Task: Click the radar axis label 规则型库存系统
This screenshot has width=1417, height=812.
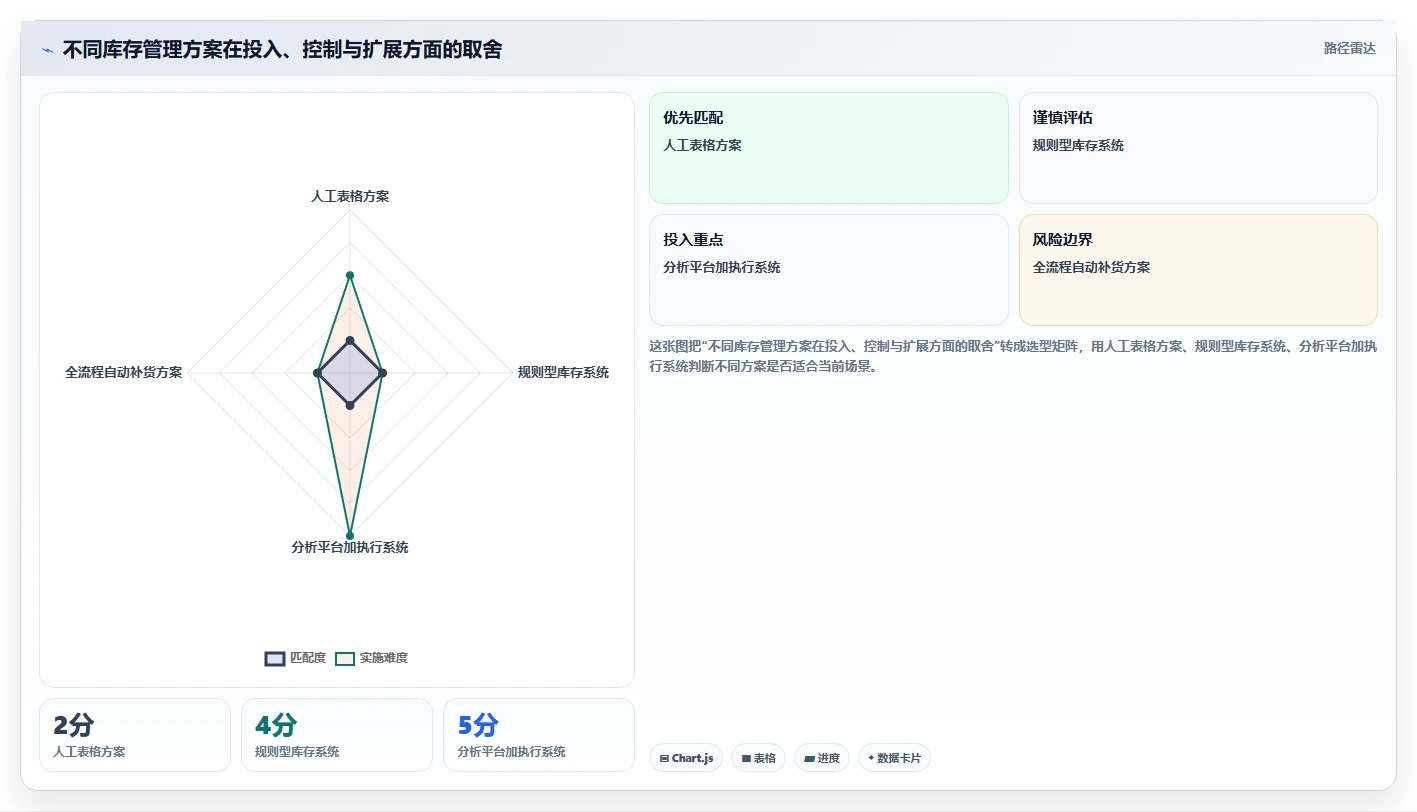Action: point(563,372)
